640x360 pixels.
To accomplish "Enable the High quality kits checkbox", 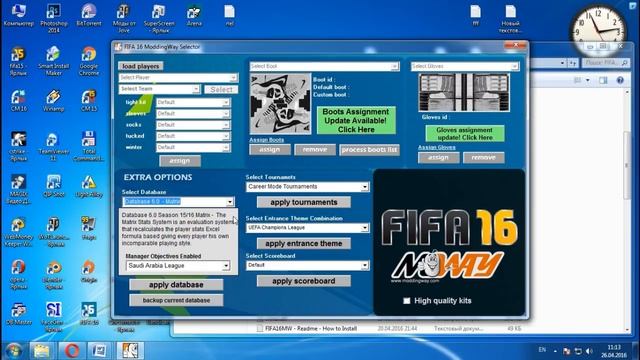I will (407, 301).
